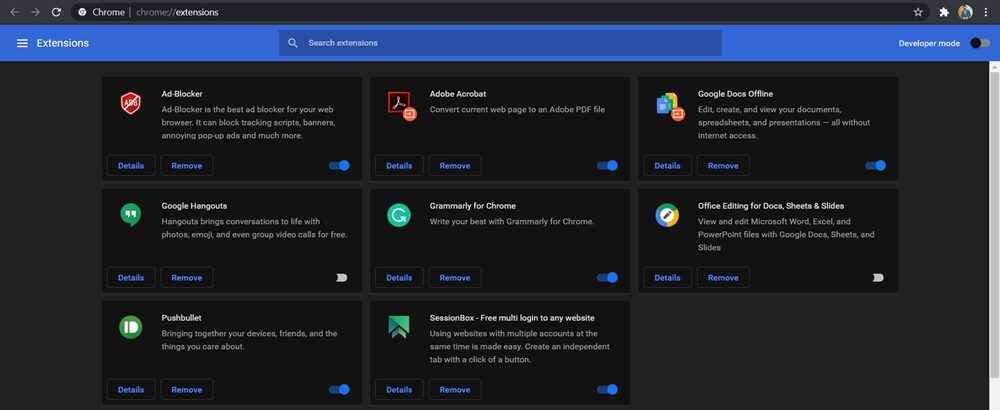Open Chrome's three-dot menu

[x=987, y=12]
